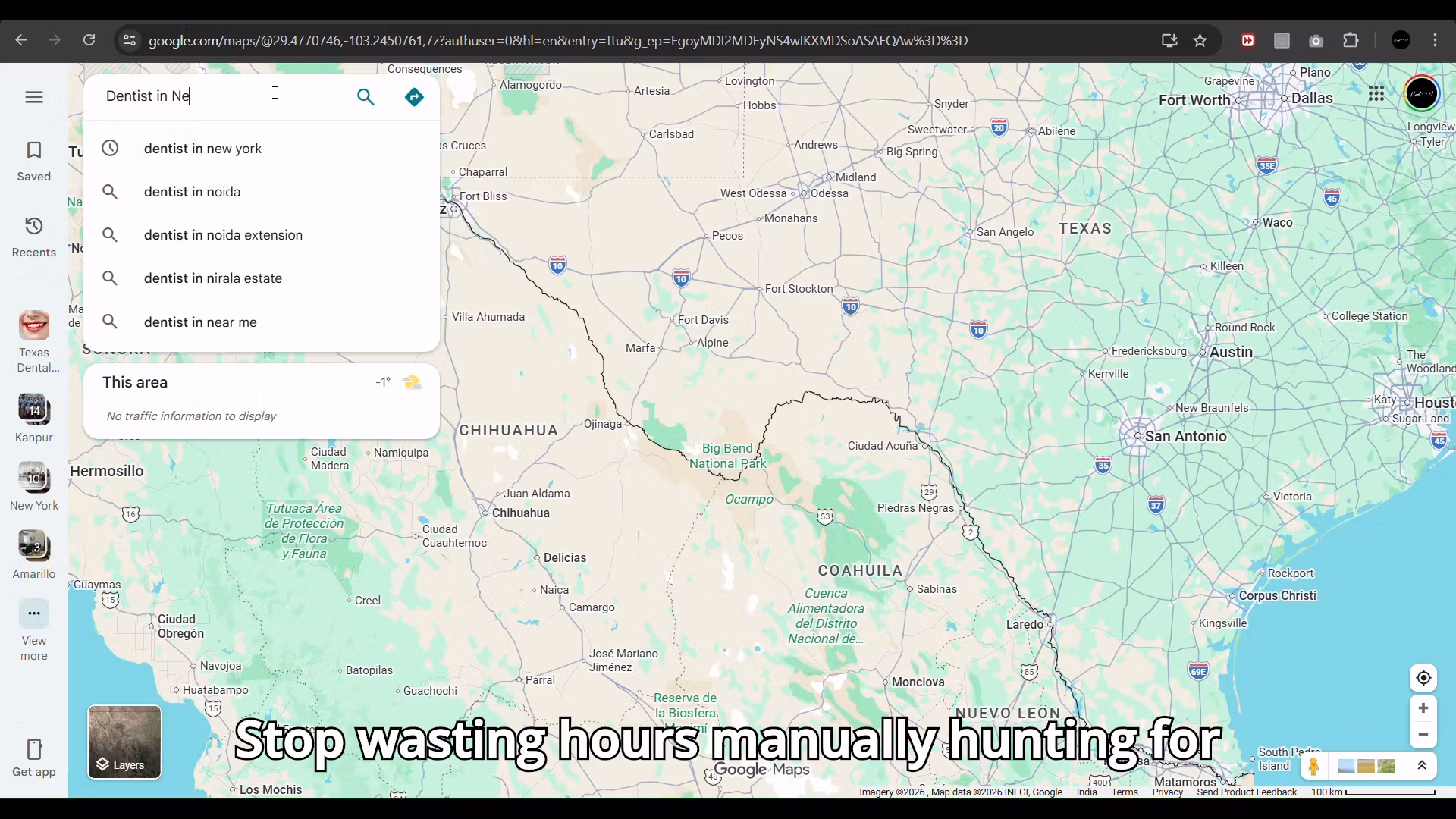Click the show-your-location target icon
This screenshot has width=1456, height=819.
pos(1423,678)
